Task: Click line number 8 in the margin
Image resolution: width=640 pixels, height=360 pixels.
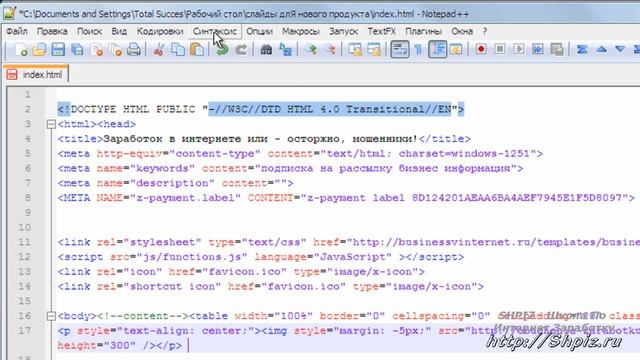Action: [27, 198]
